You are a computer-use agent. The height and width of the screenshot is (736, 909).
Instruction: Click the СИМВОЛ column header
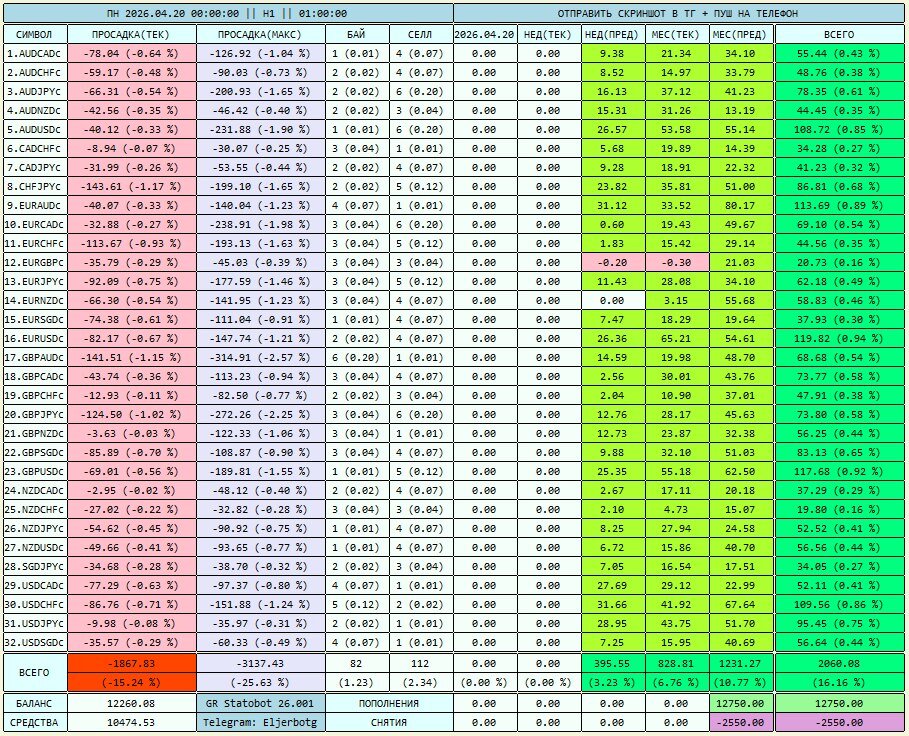click(35, 34)
